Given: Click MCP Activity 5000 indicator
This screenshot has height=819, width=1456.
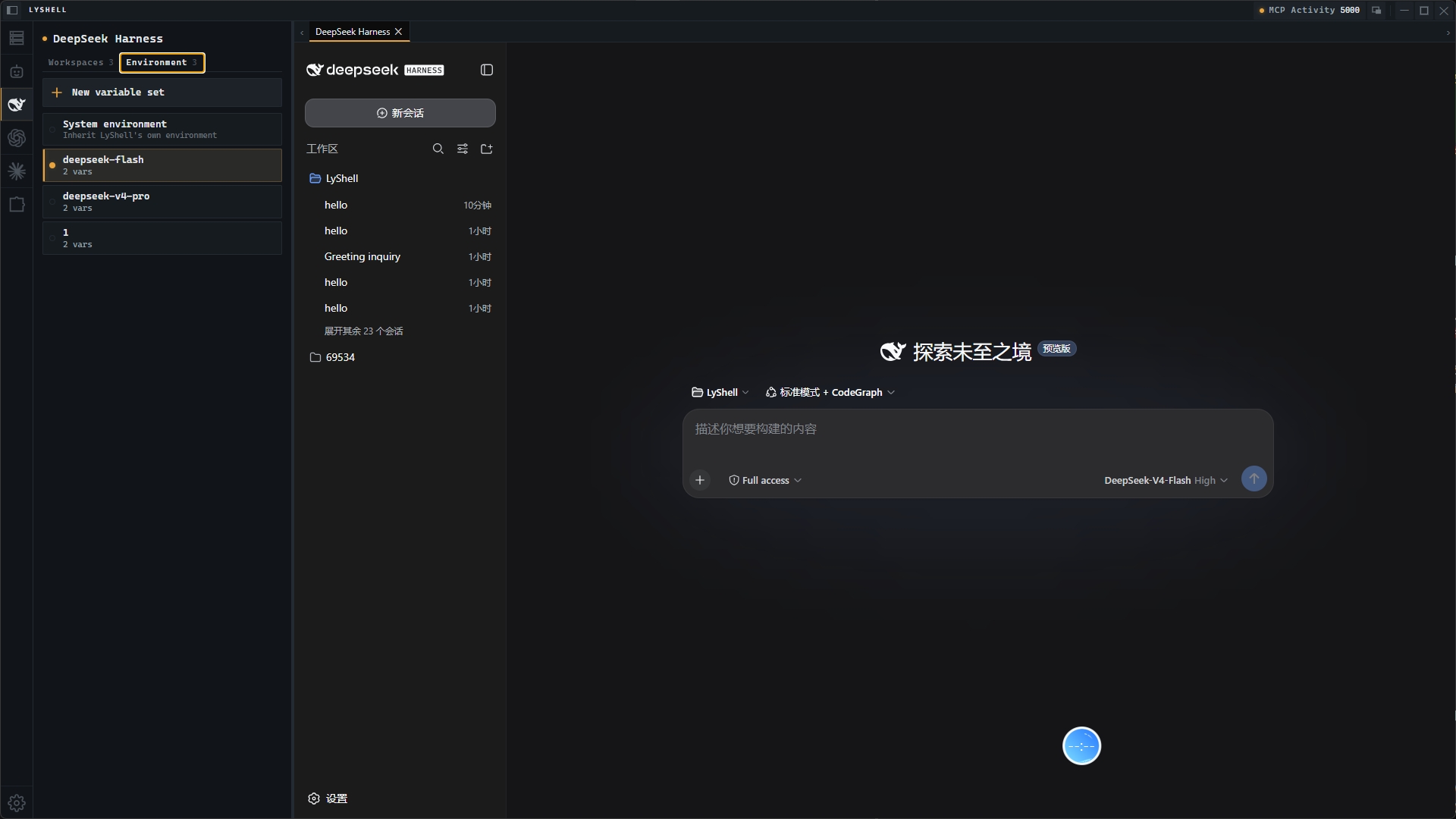Looking at the screenshot, I should tap(1310, 10).
